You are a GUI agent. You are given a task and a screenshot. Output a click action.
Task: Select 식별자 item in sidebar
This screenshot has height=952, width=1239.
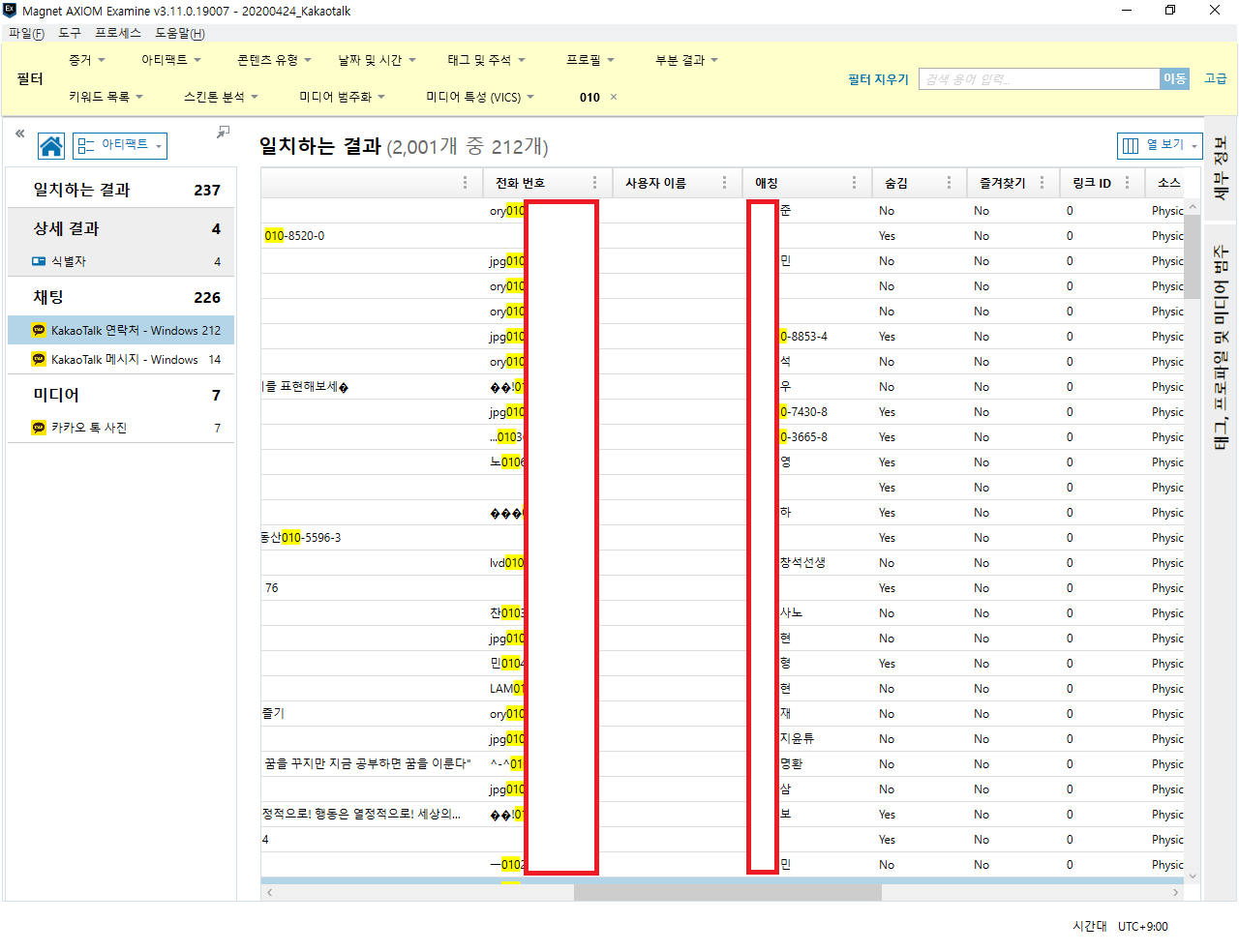pos(121,261)
